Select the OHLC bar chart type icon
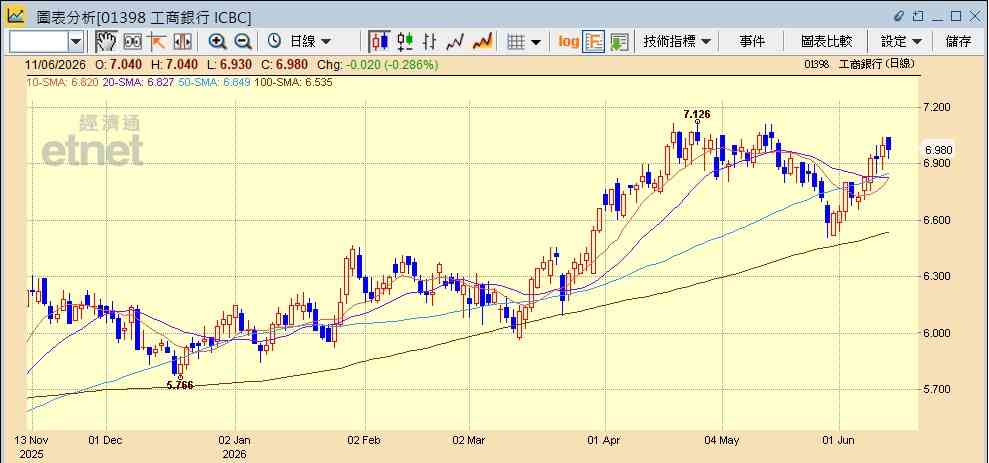Screen dimensions: 989x463 430,42
